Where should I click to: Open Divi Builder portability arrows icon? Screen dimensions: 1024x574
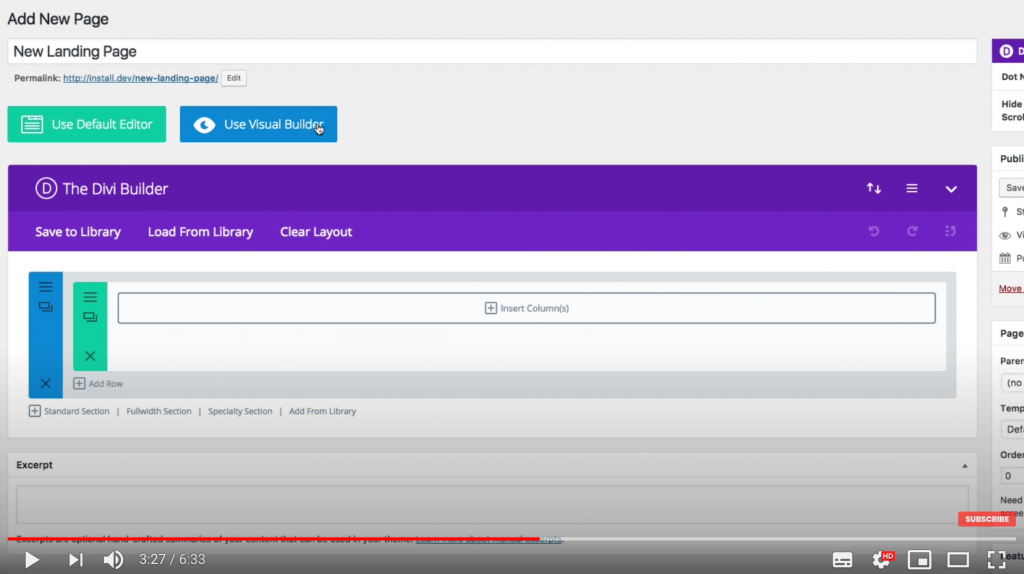874,189
